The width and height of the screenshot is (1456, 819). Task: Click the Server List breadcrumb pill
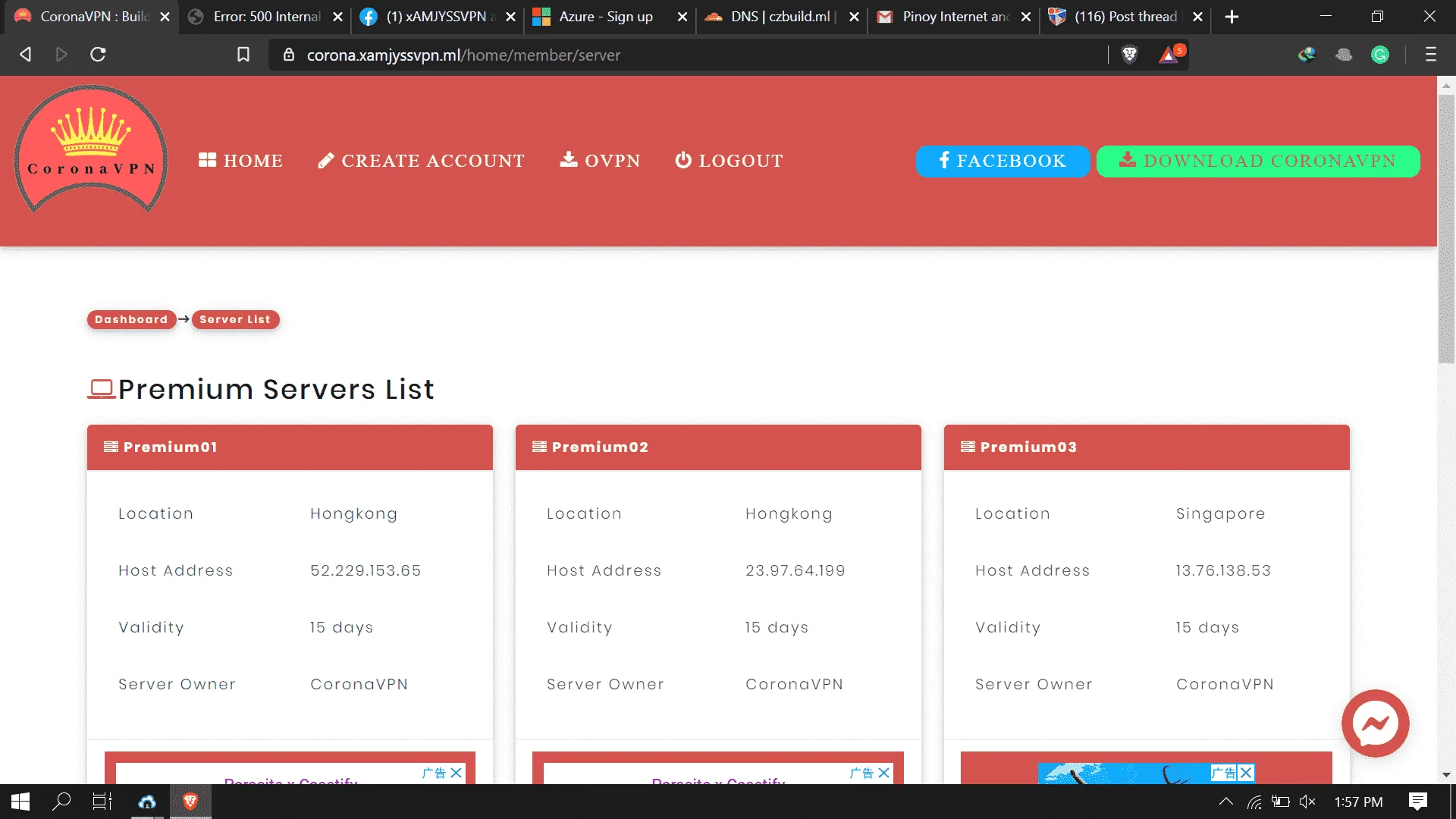pyautogui.click(x=235, y=319)
